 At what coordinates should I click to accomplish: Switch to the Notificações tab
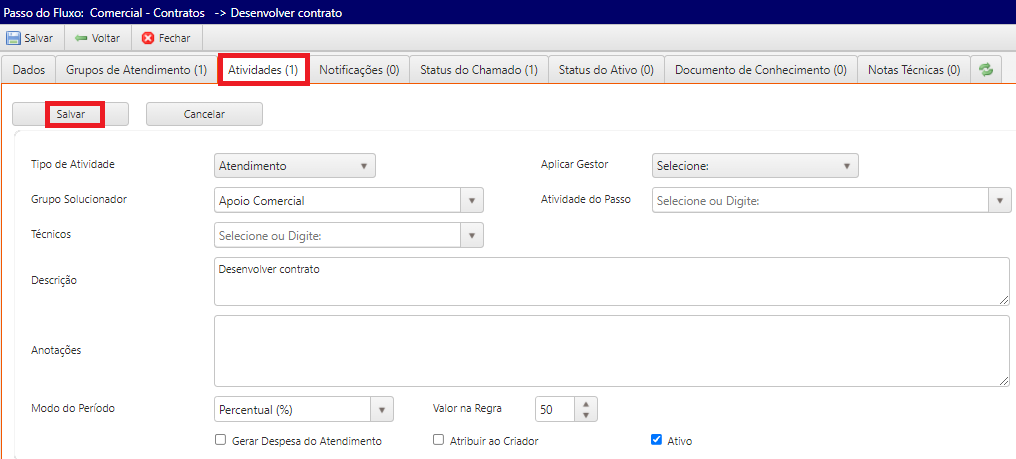coord(359,70)
